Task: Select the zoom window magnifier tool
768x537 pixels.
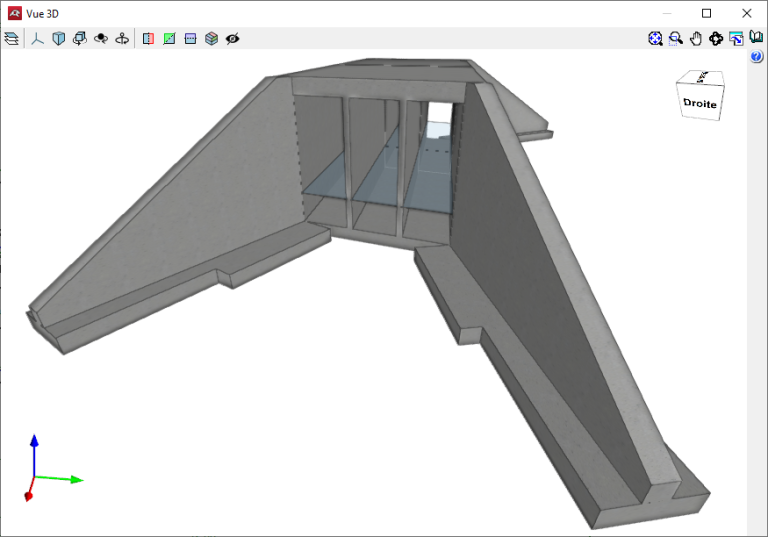Action: (x=675, y=38)
